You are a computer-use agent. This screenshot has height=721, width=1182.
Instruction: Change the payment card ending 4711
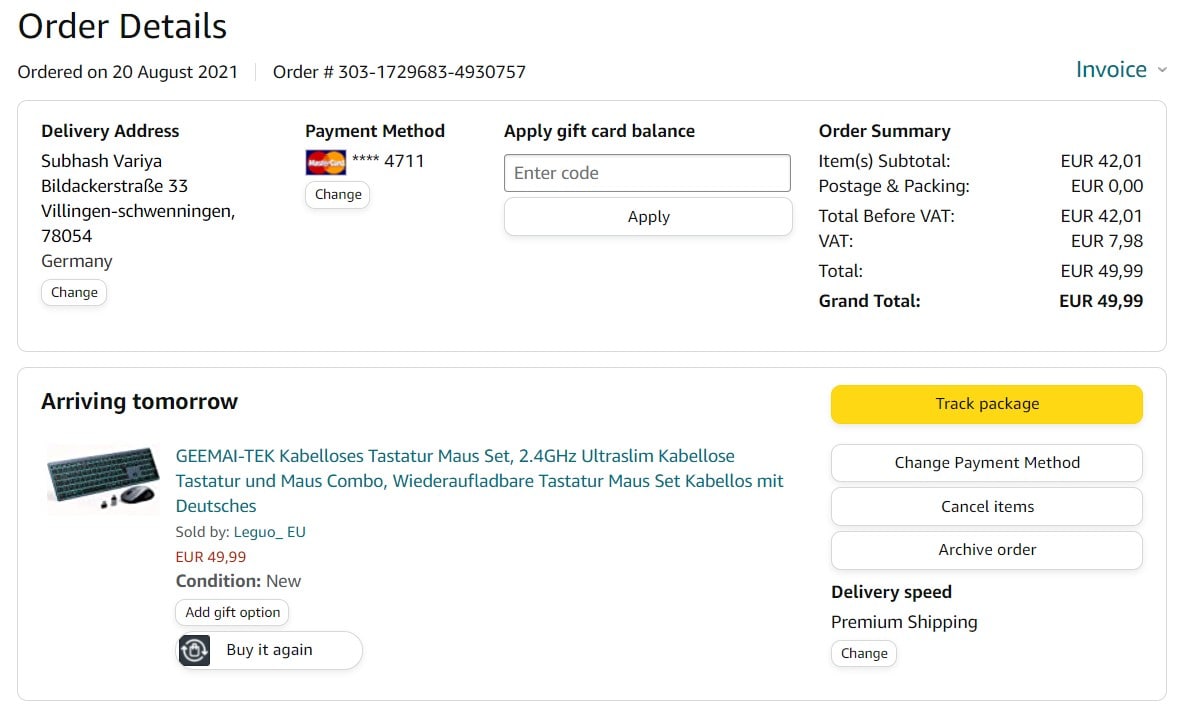337,195
